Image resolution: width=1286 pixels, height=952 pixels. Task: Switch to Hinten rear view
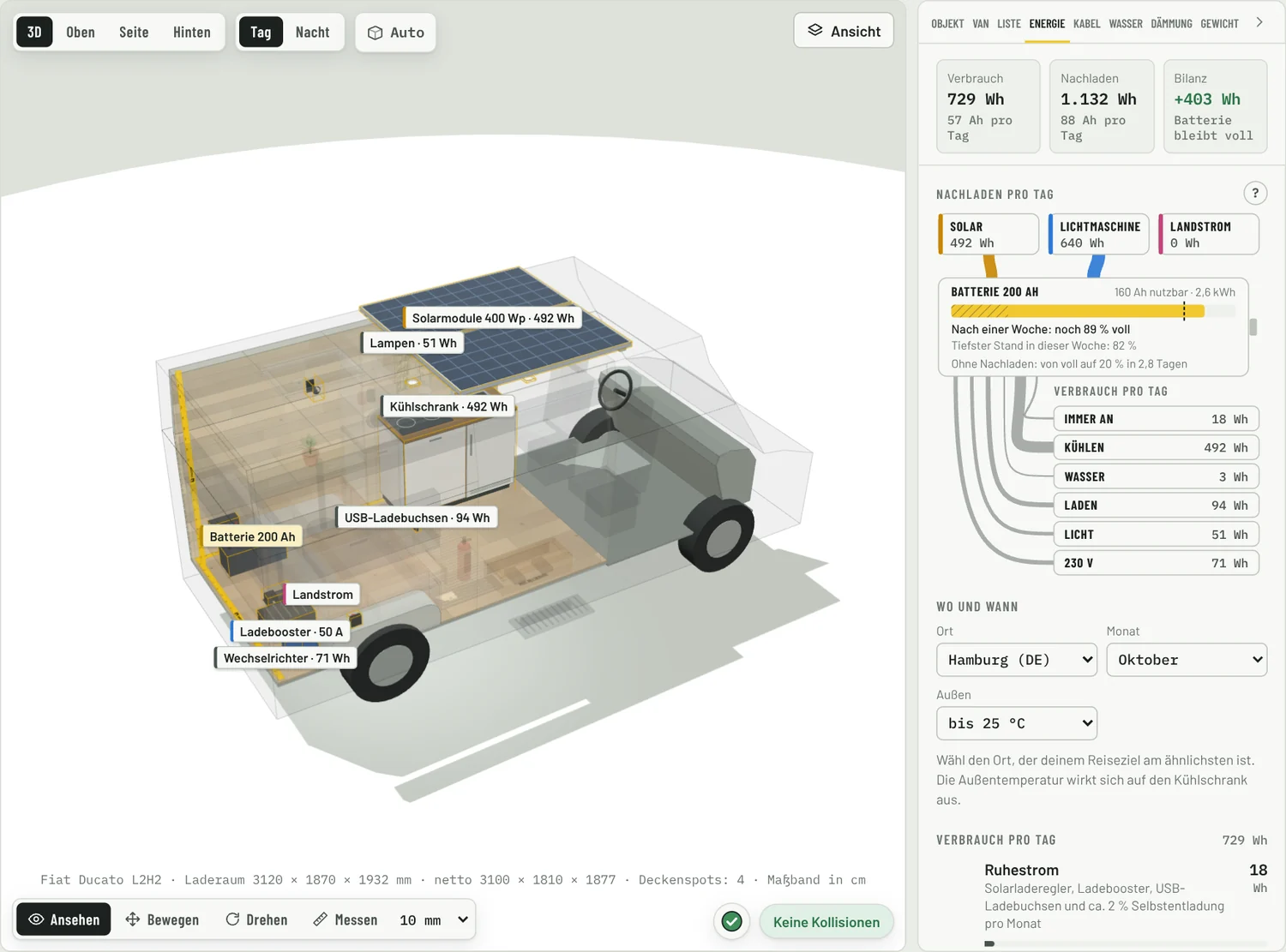(192, 33)
